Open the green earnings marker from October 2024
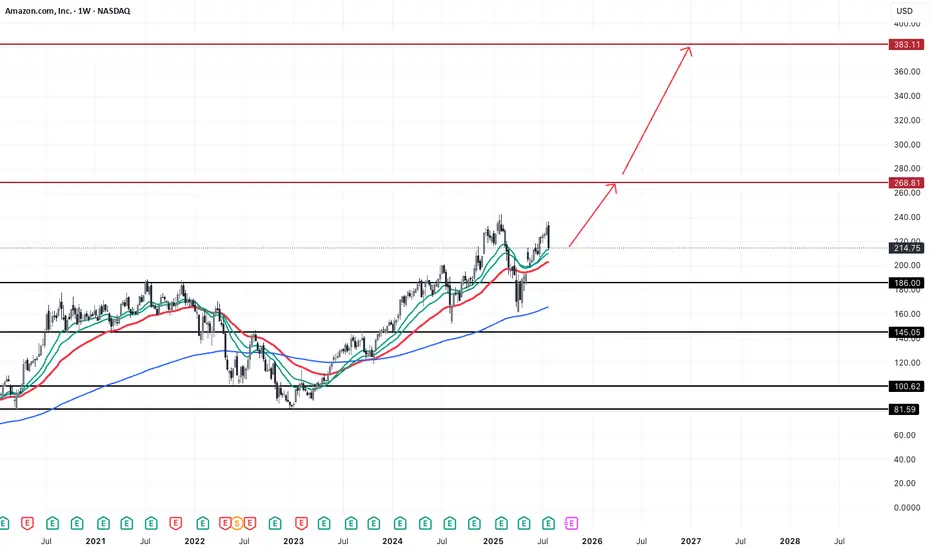This screenshot has height=550, width=932. (x=474, y=523)
